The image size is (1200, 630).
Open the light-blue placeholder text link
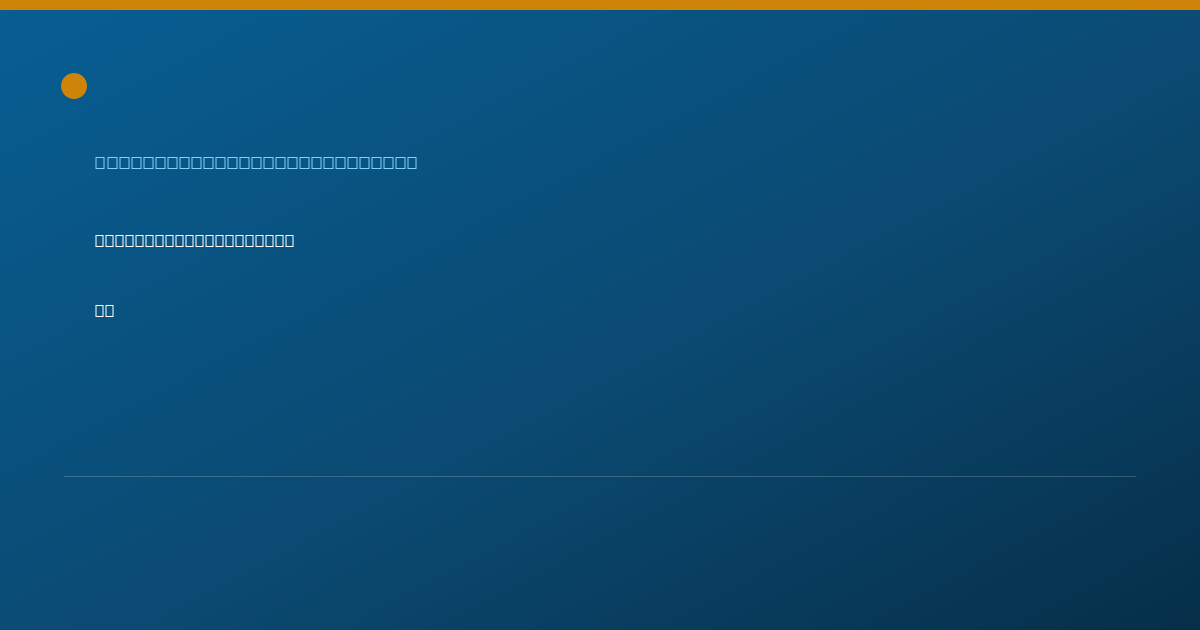(x=256, y=162)
